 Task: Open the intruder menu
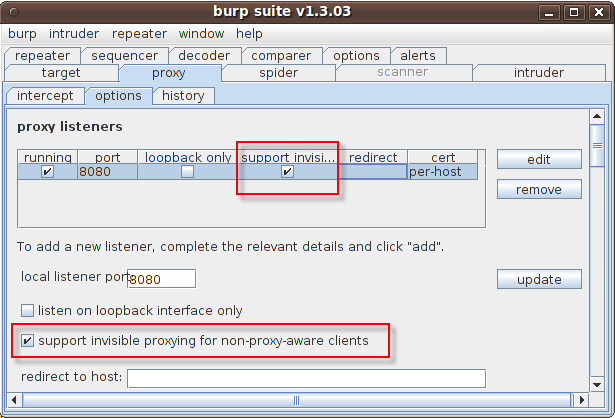74,34
